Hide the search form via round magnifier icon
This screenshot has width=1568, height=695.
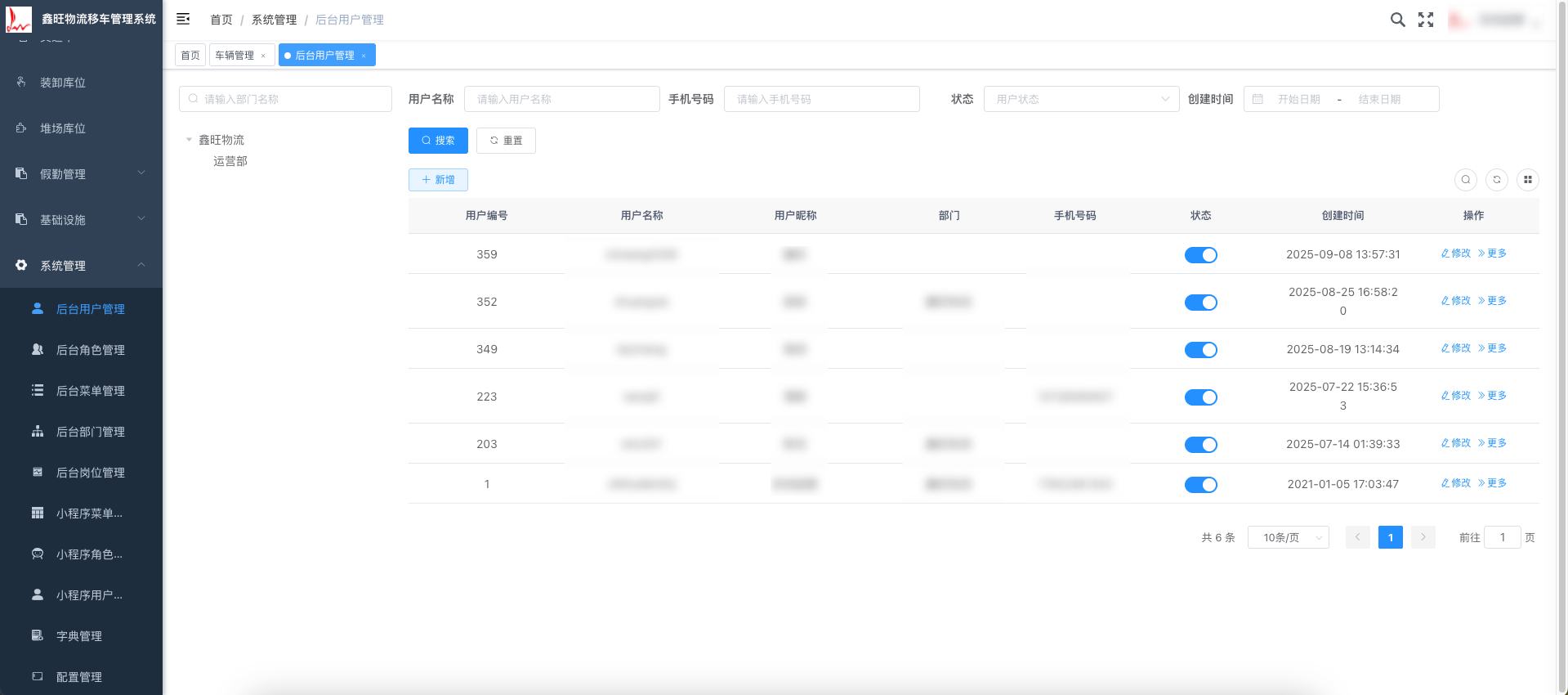pyautogui.click(x=1466, y=180)
